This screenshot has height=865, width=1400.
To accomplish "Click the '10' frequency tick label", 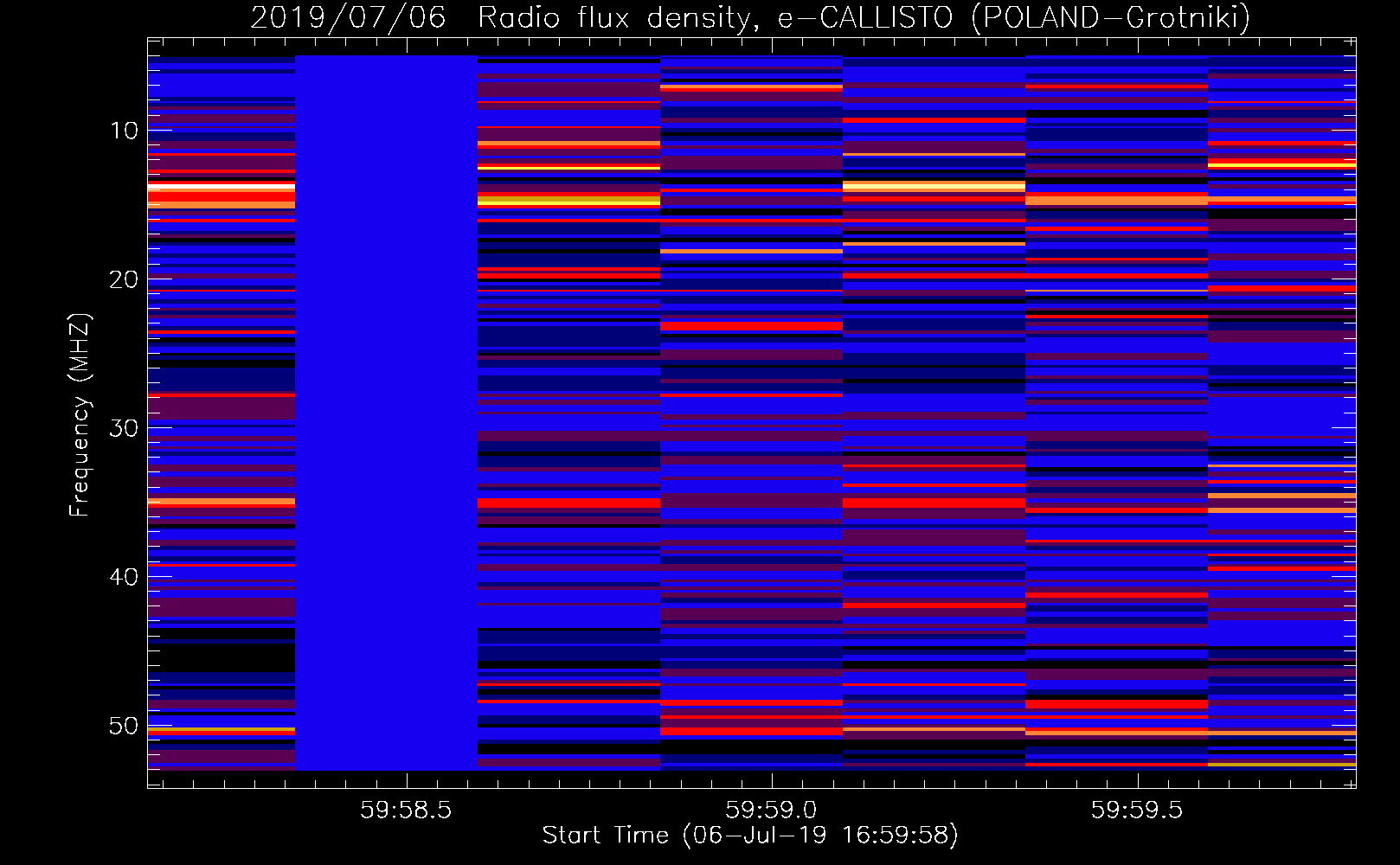I will click(x=125, y=131).
